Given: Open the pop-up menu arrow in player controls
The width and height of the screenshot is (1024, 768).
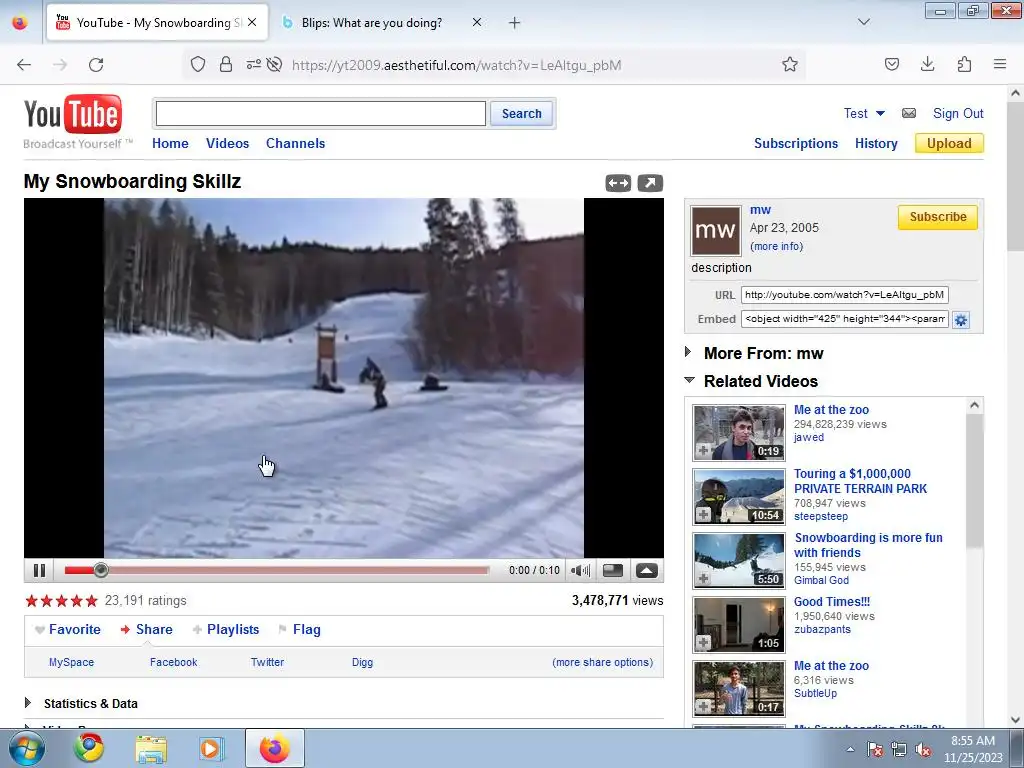Looking at the screenshot, I should (647, 571).
